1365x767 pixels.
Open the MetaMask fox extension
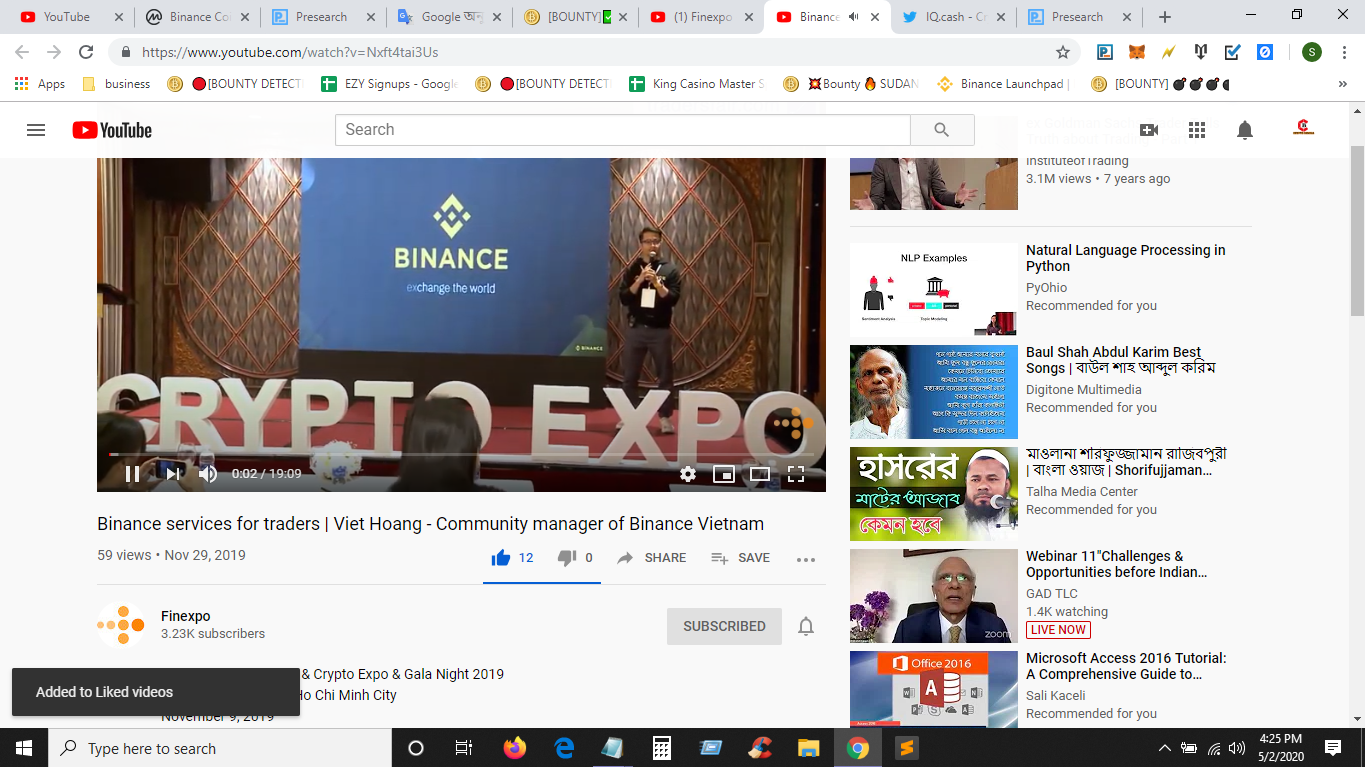1136,52
